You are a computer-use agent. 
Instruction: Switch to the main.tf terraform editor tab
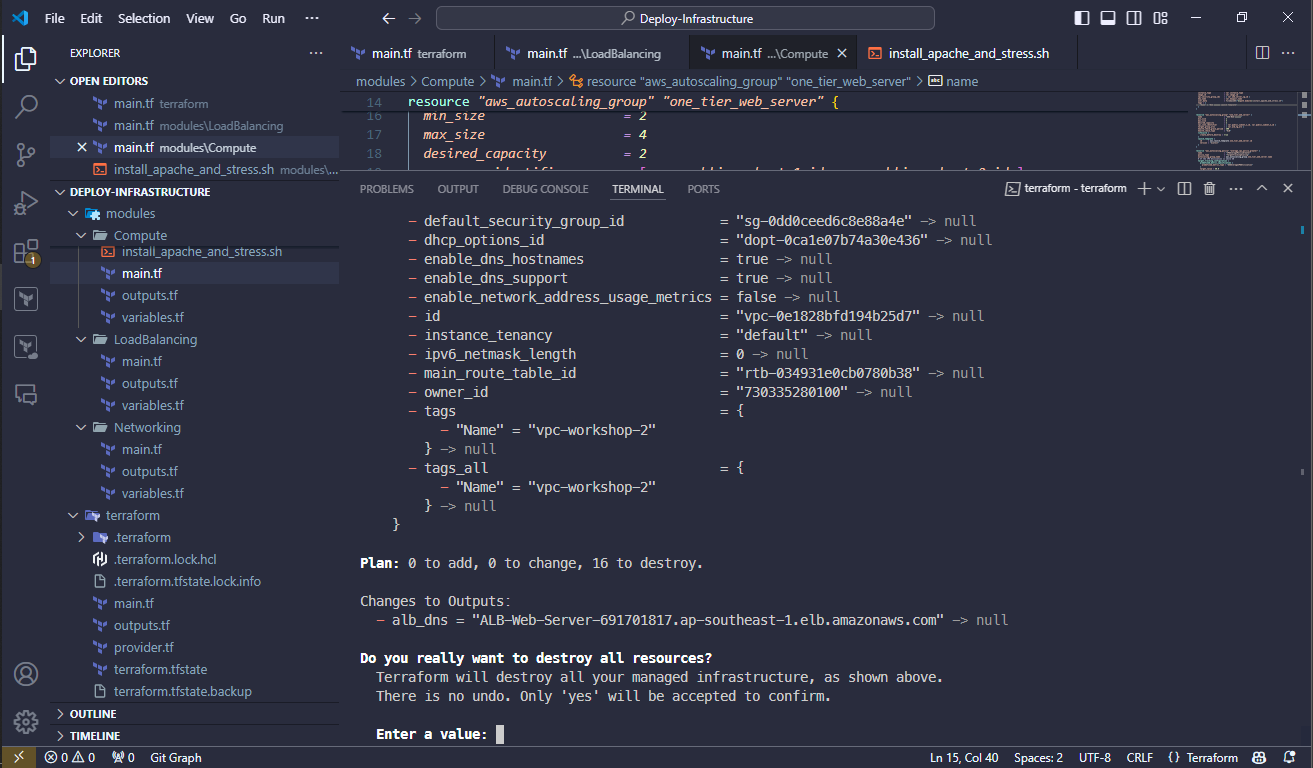(x=417, y=53)
